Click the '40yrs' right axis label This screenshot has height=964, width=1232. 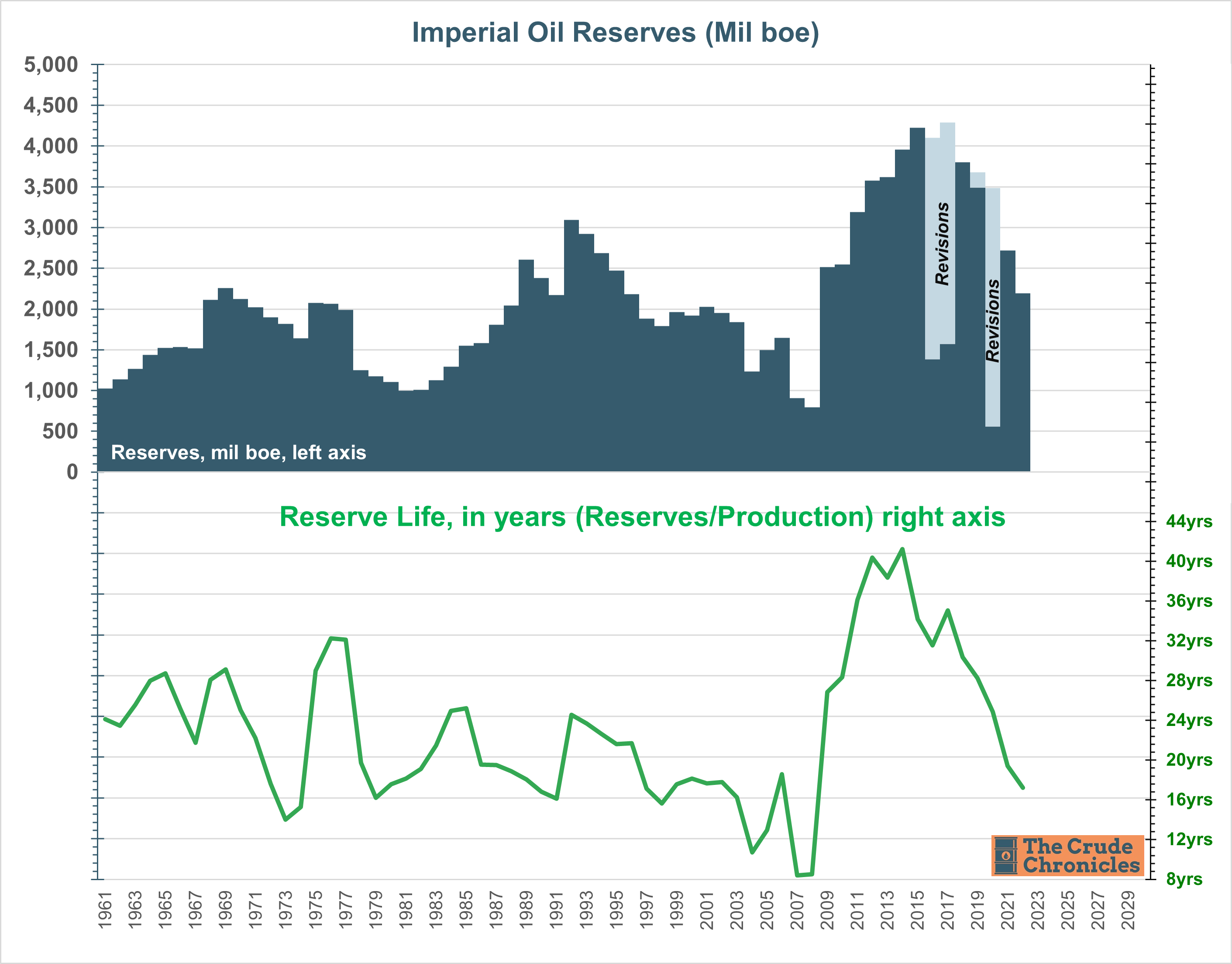(x=1189, y=561)
